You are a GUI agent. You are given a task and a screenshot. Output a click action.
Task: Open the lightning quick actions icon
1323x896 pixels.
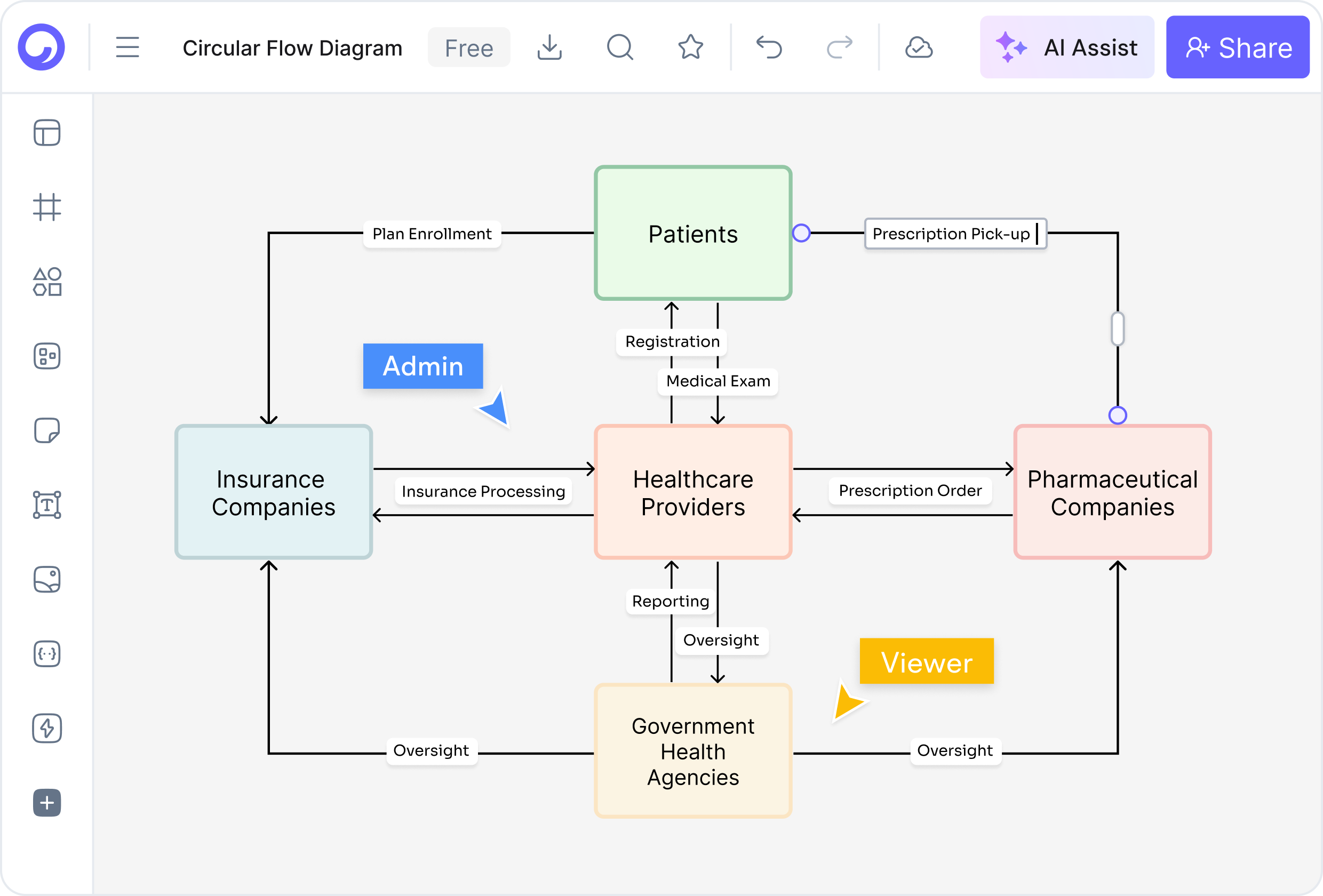[x=47, y=728]
